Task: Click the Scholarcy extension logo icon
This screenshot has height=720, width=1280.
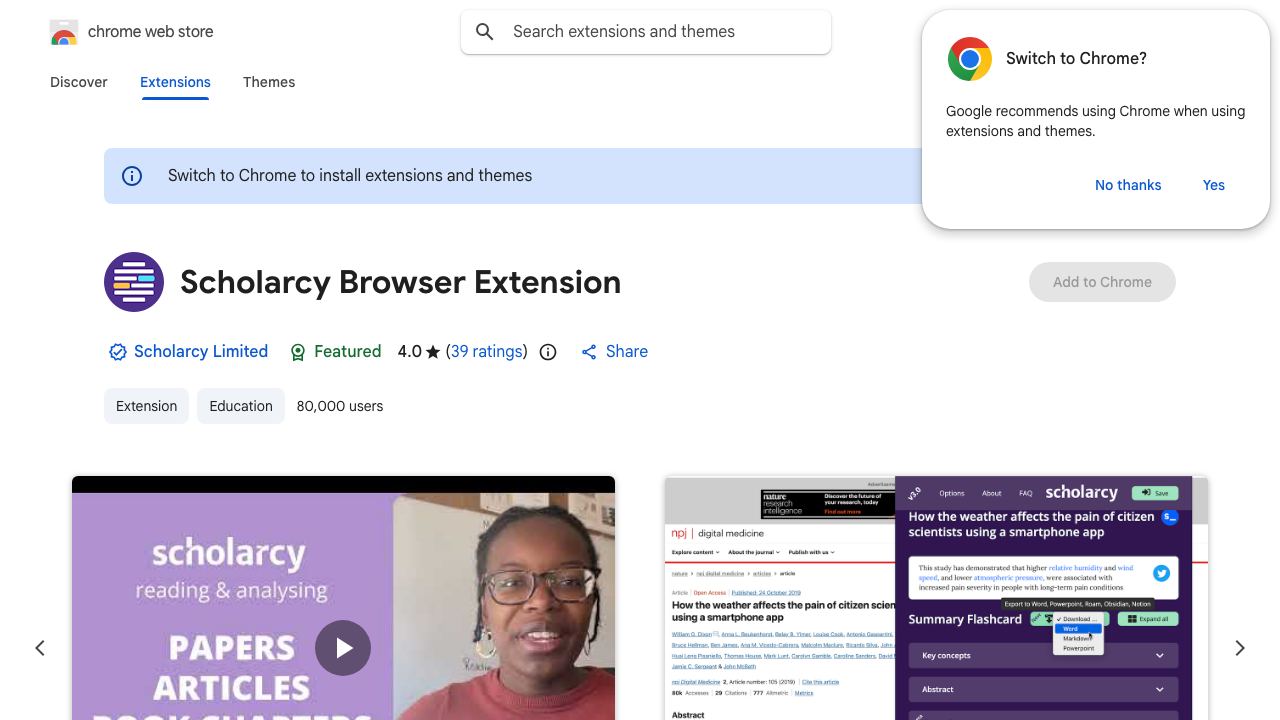Action: coord(134,282)
